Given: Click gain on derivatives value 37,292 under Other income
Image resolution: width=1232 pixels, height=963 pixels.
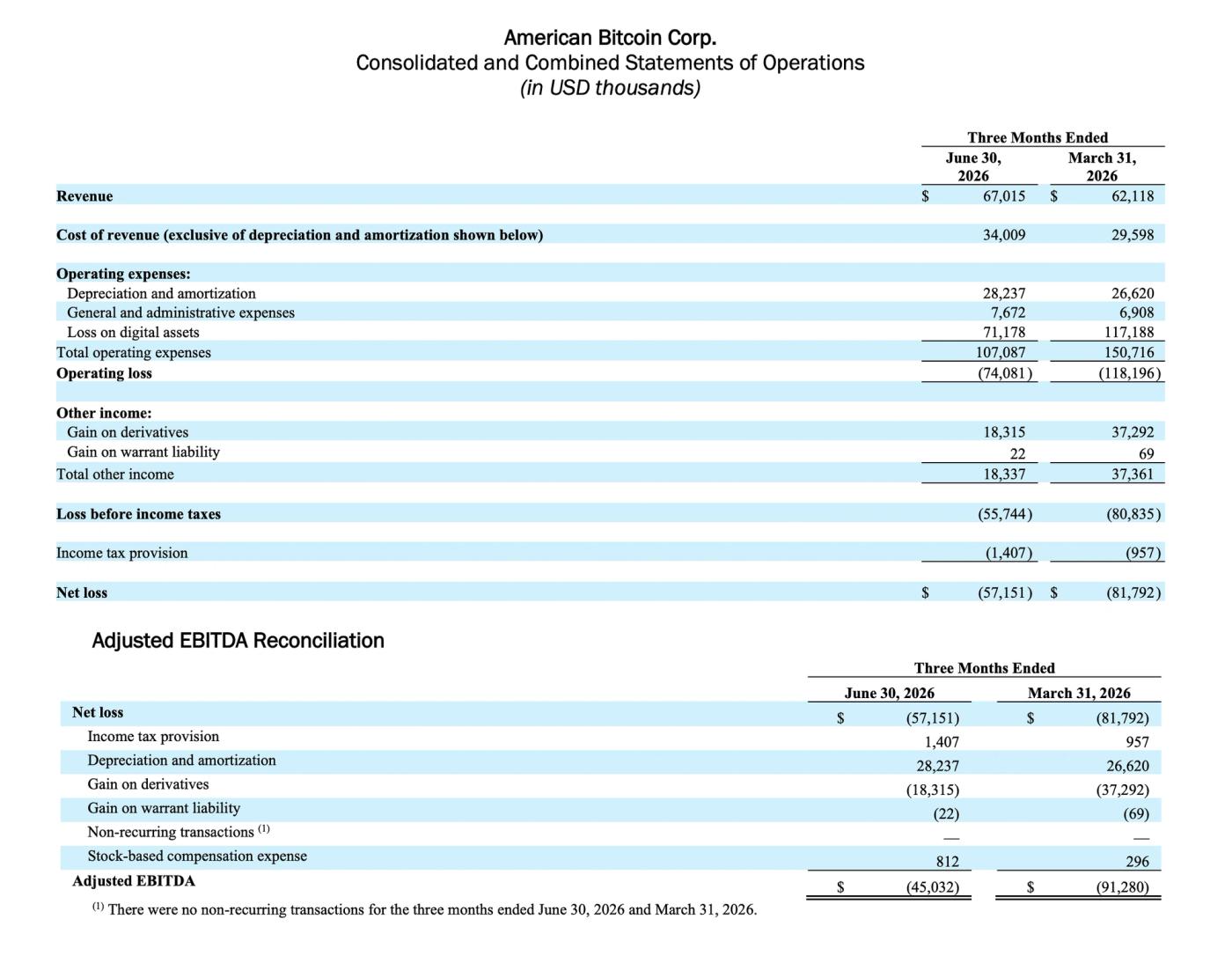Looking at the screenshot, I should [1133, 432].
